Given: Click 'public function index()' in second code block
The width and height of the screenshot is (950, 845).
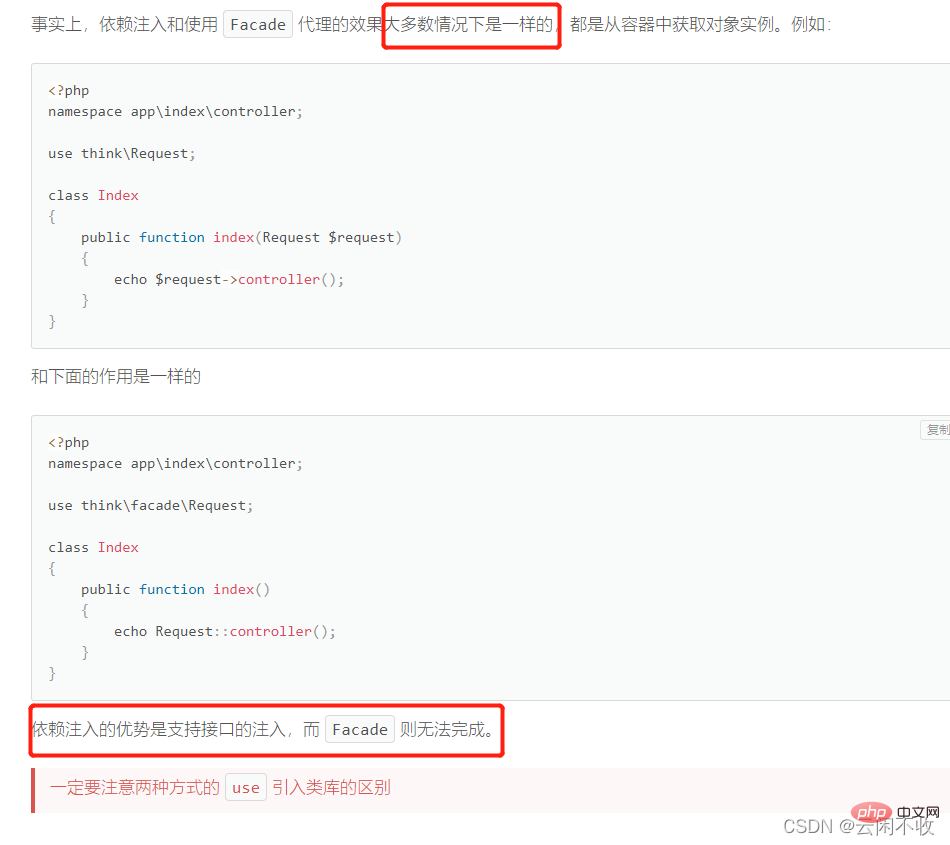Looking at the screenshot, I should pos(176,589).
